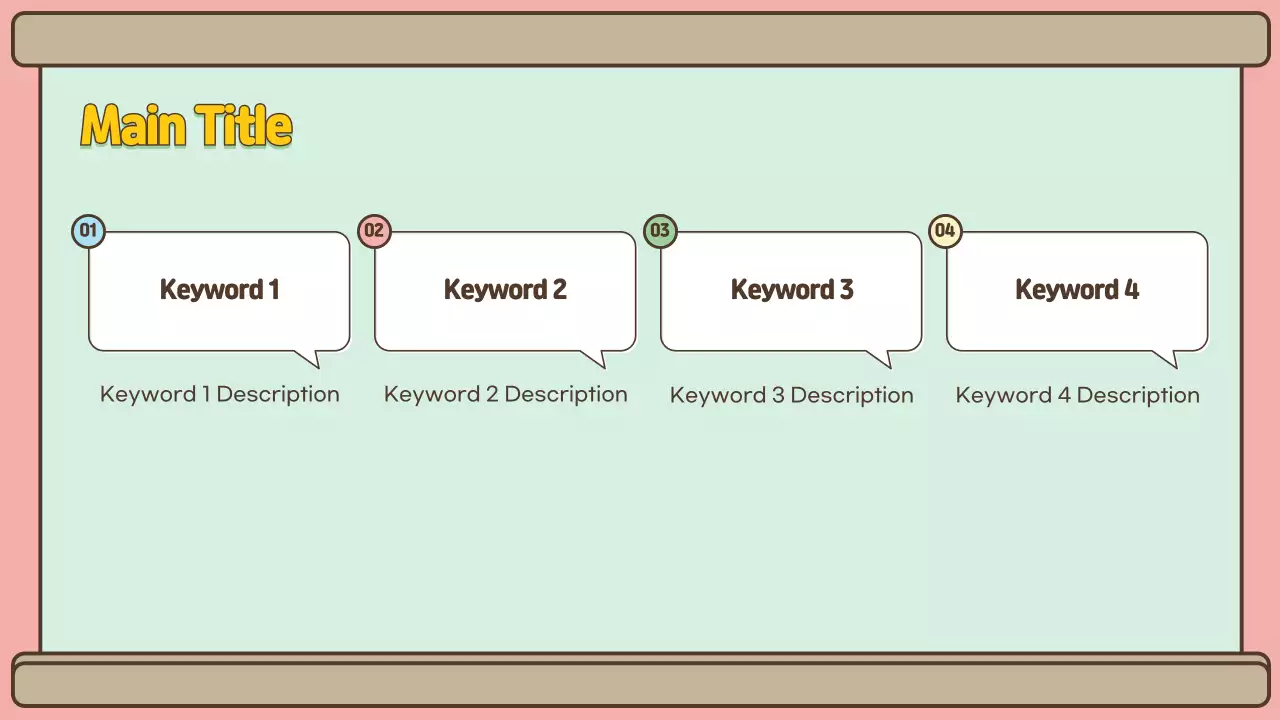The width and height of the screenshot is (1280, 720).
Task: Click the Keyword 3 bubble text
Action: coord(791,290)
